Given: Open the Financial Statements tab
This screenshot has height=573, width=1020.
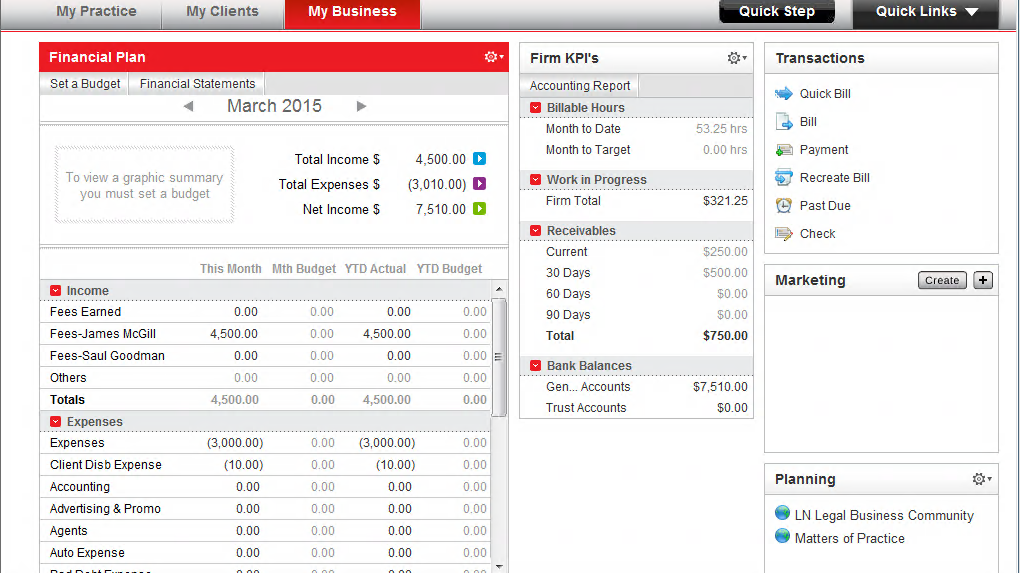Looking at the screenshot, I should point(197,84).
